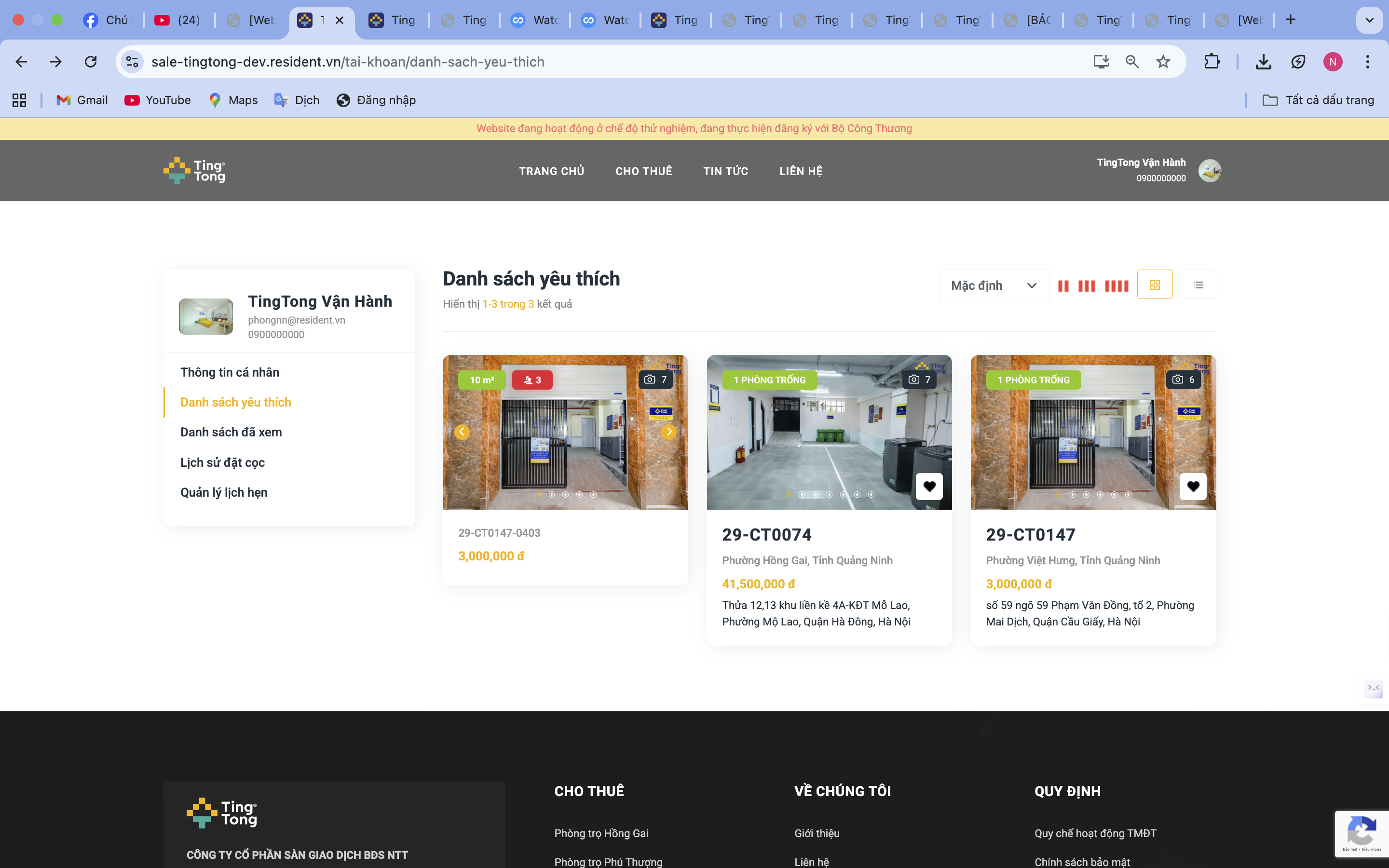The width and height of the screenshot is (1389, 868).
Task: Click the grid view layout icon
Action: (1155, 285)
